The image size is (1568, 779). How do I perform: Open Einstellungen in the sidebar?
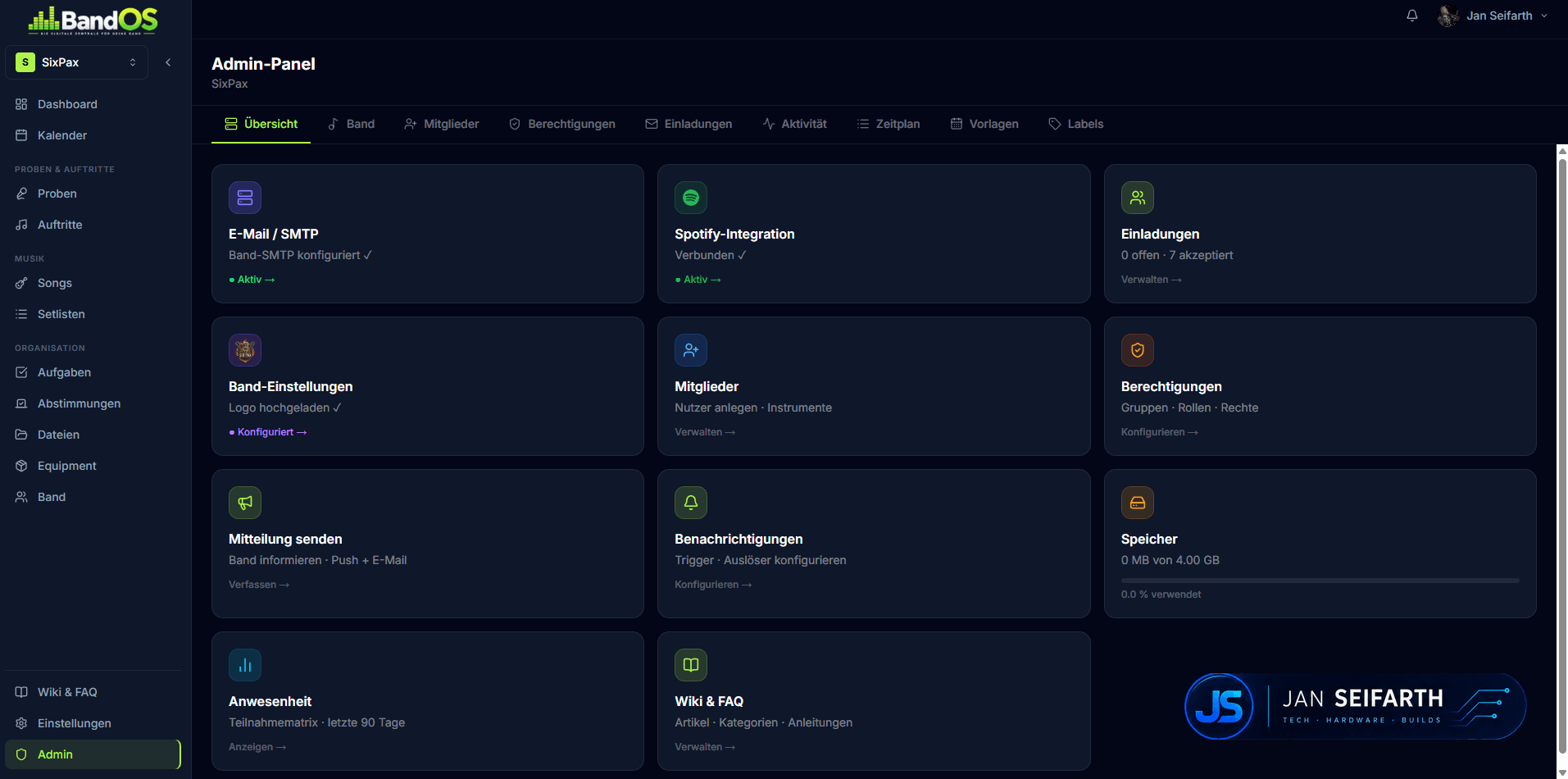(x=93, y=723)
